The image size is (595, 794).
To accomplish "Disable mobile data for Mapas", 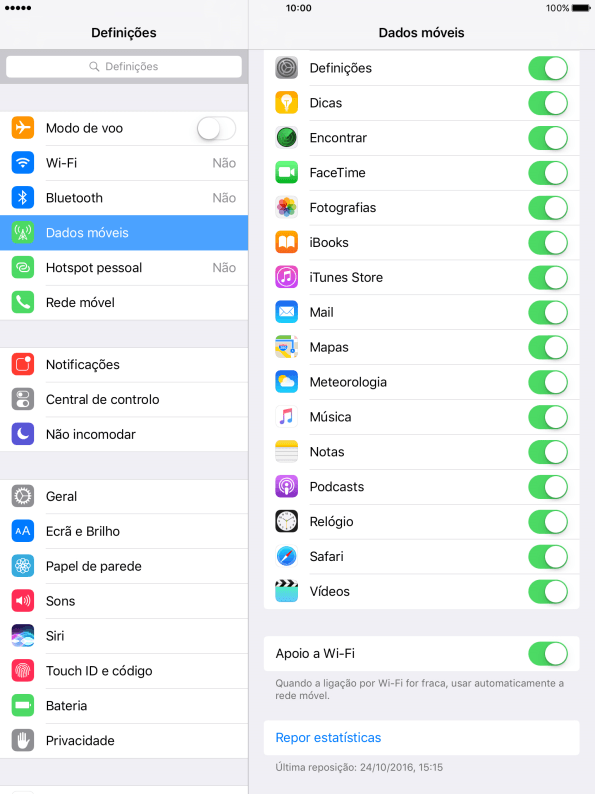I will pyautogui.click(x=548, y=347).
